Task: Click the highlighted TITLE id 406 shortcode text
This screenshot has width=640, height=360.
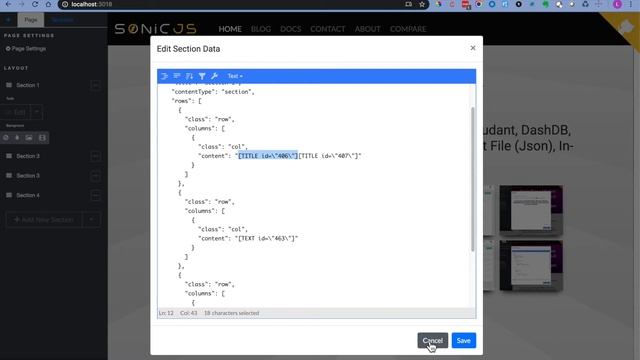Action: [268, 156]
